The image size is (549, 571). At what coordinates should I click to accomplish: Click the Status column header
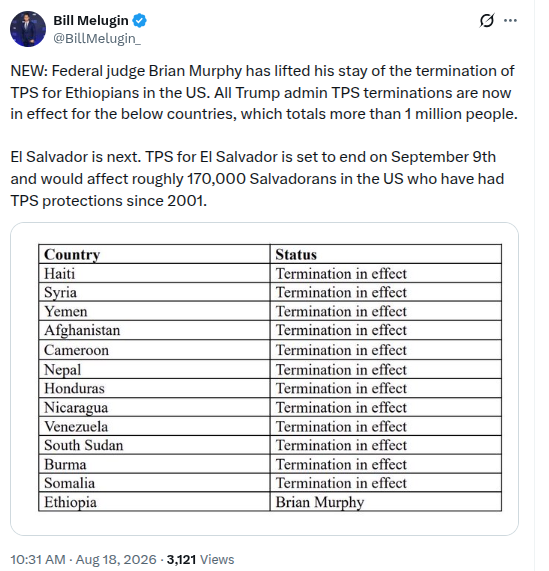(x=386, y=254)
